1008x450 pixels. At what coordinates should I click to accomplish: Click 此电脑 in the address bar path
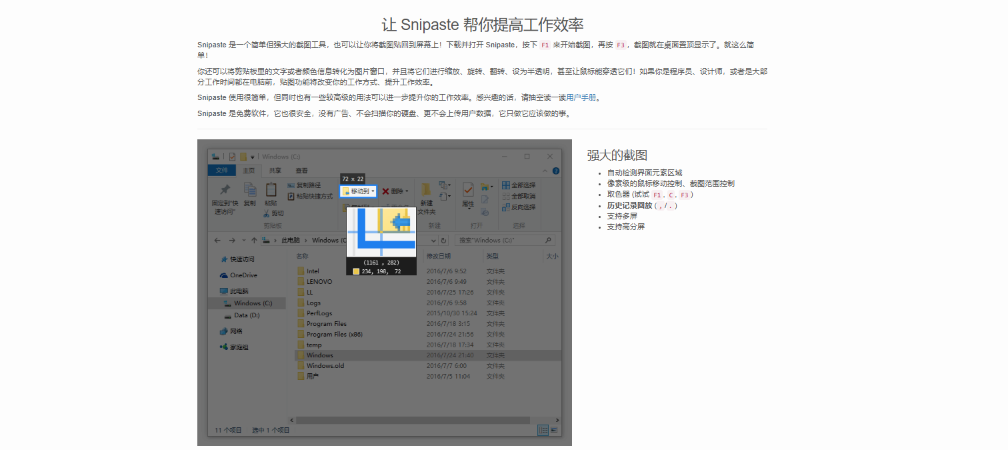click(292, 240)
